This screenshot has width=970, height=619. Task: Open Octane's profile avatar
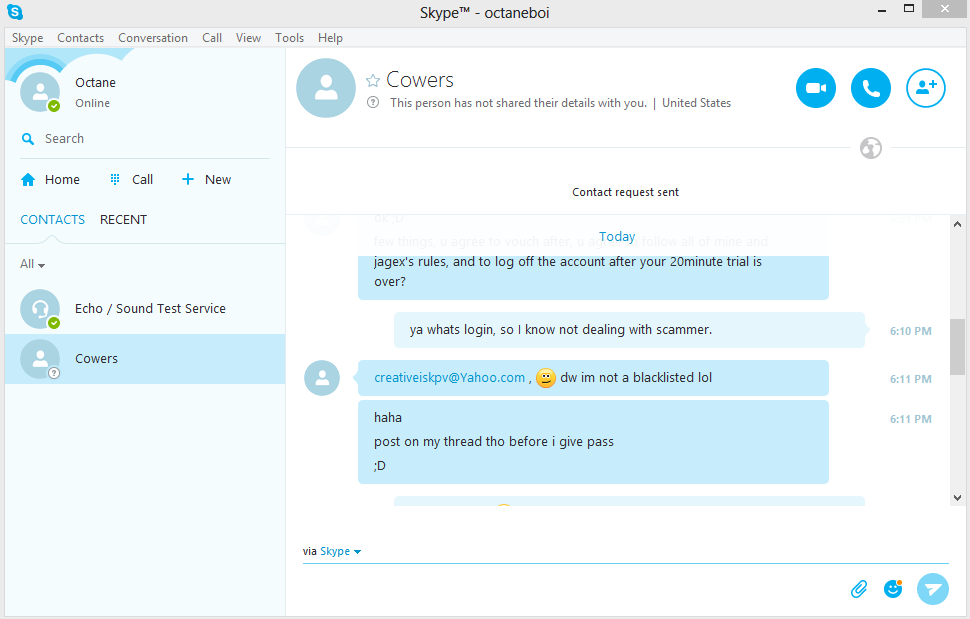point(40,92)
